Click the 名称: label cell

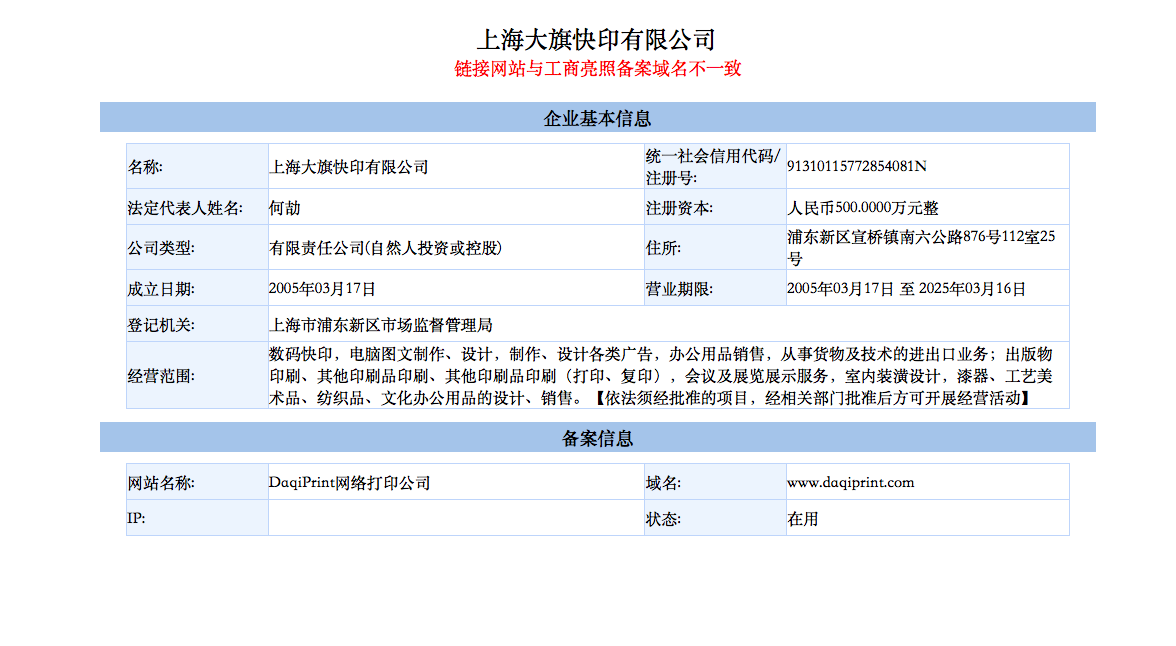coord(197,167)
